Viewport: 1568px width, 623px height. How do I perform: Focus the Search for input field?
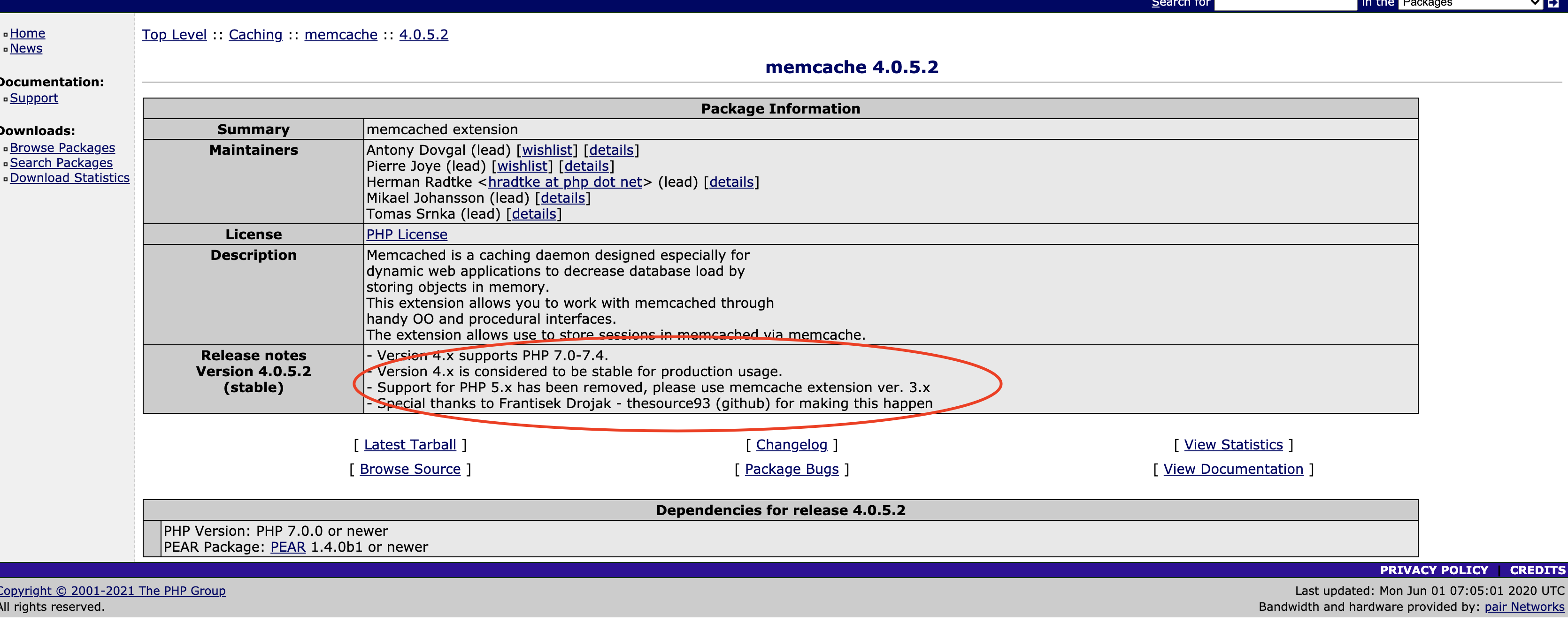point(1285,4)
